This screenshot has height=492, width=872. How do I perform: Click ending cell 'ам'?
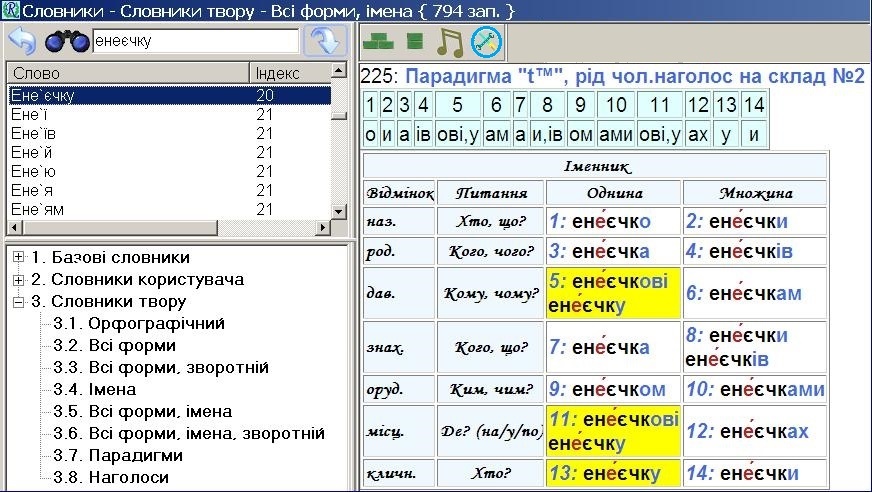tap(497, 135)
